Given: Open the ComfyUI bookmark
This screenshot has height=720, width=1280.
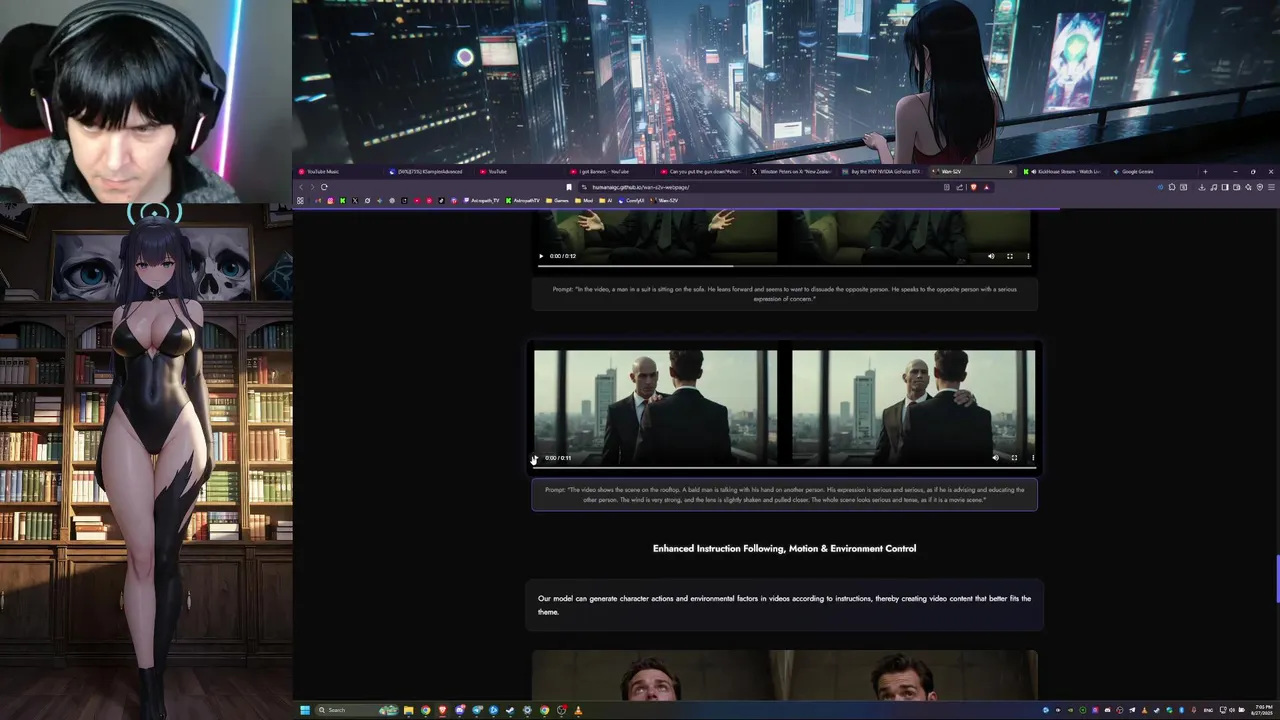Looking at the screenshot, I should (632, 200).
